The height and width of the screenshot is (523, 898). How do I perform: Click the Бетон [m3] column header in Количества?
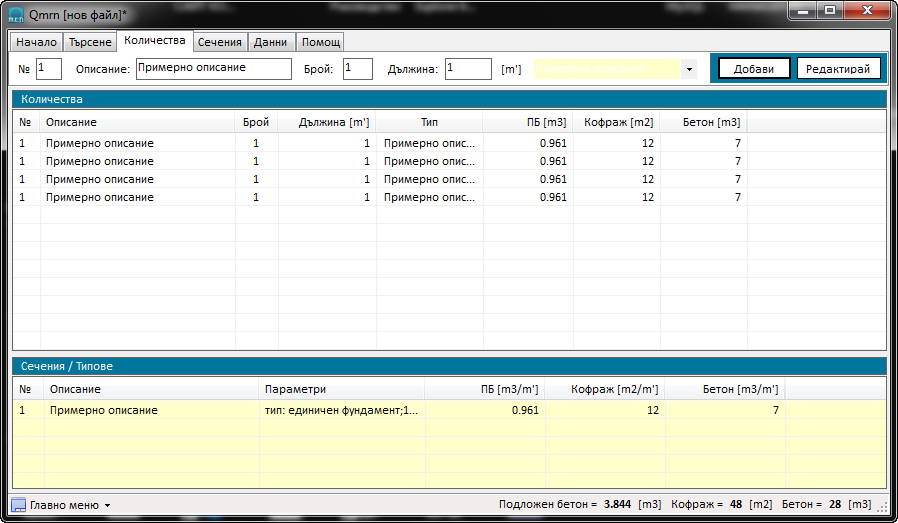(704, 122)
